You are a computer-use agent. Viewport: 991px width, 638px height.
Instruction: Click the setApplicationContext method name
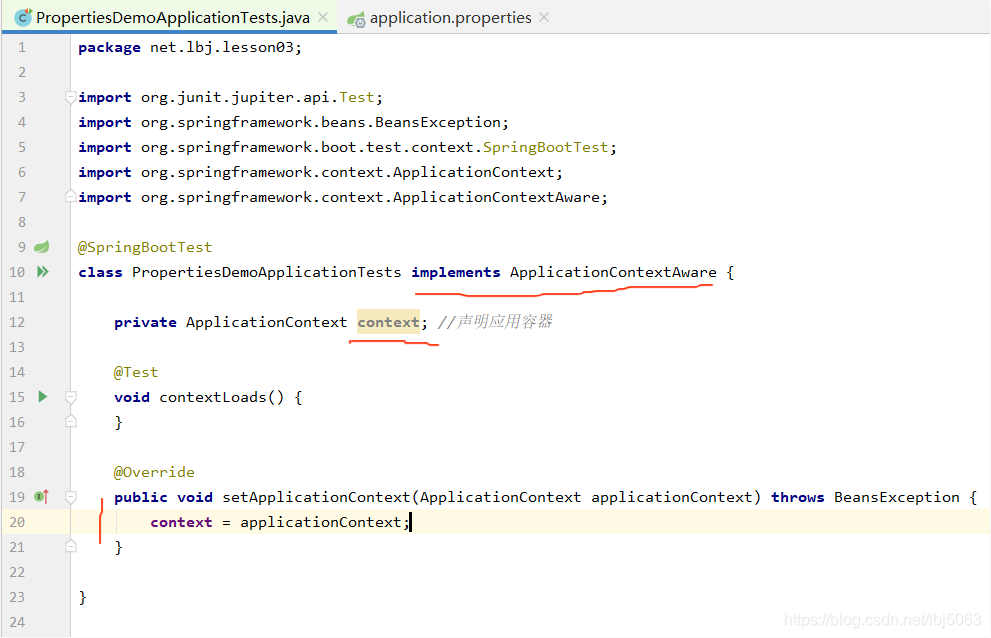[316, 498]
